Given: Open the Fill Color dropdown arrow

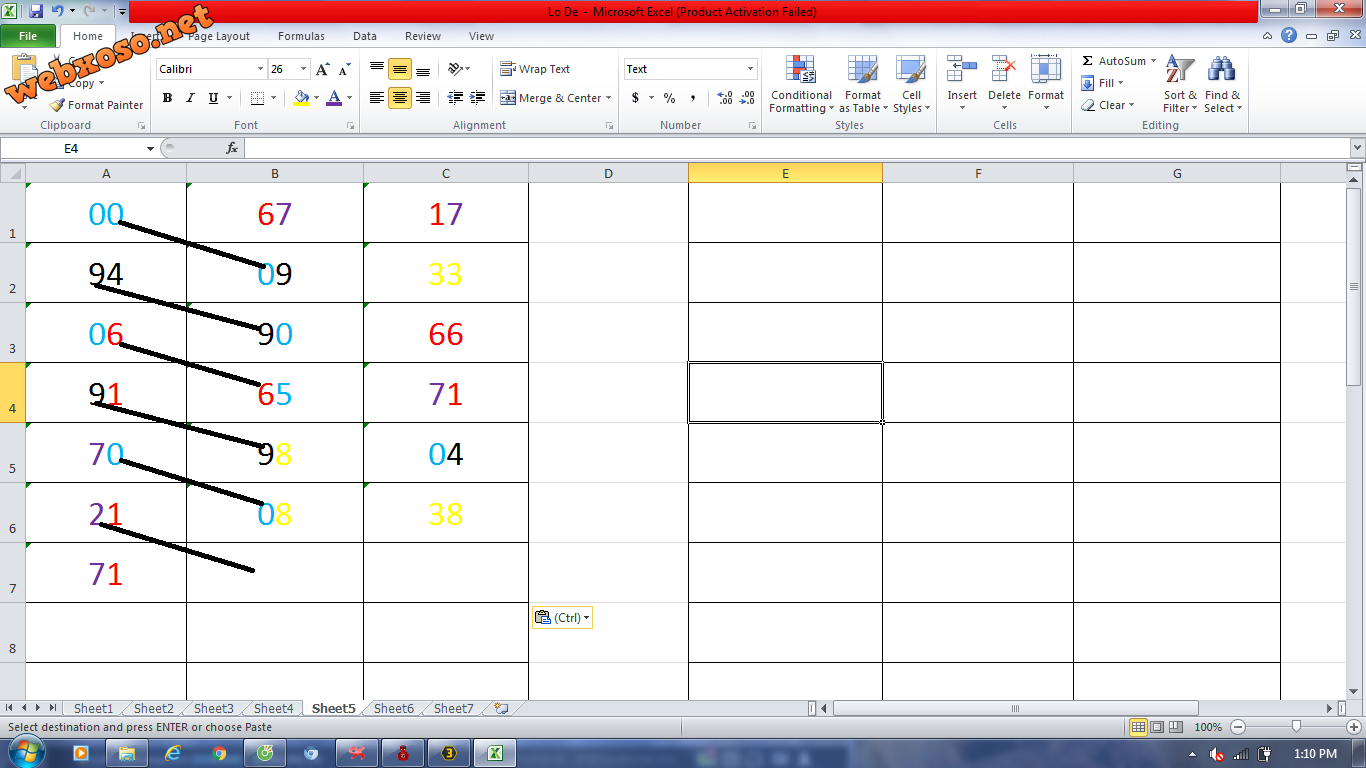Looking at the screenshot, I should coord(316,98).
